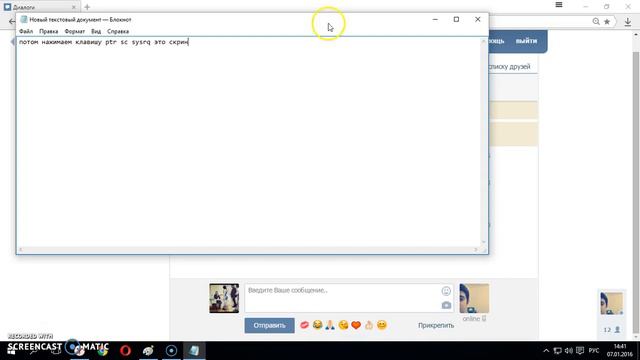Click the Notepad document icon in title bar

coord(24,19)
